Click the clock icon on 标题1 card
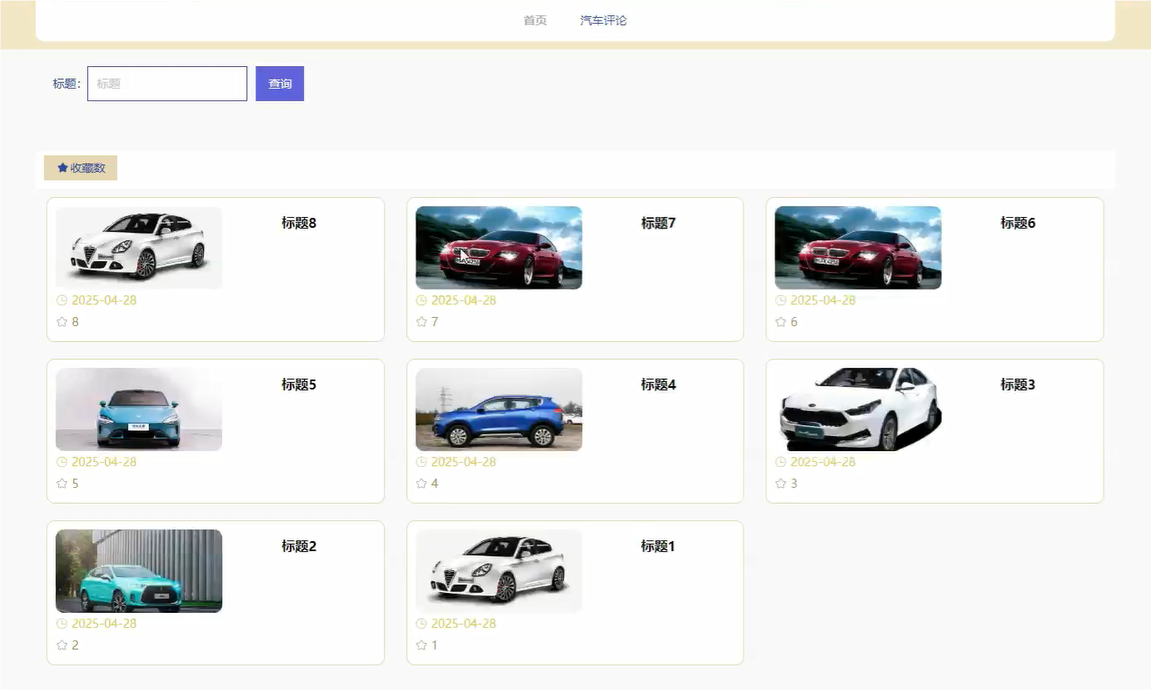The image size is (1151, 690). coord(421,623)
